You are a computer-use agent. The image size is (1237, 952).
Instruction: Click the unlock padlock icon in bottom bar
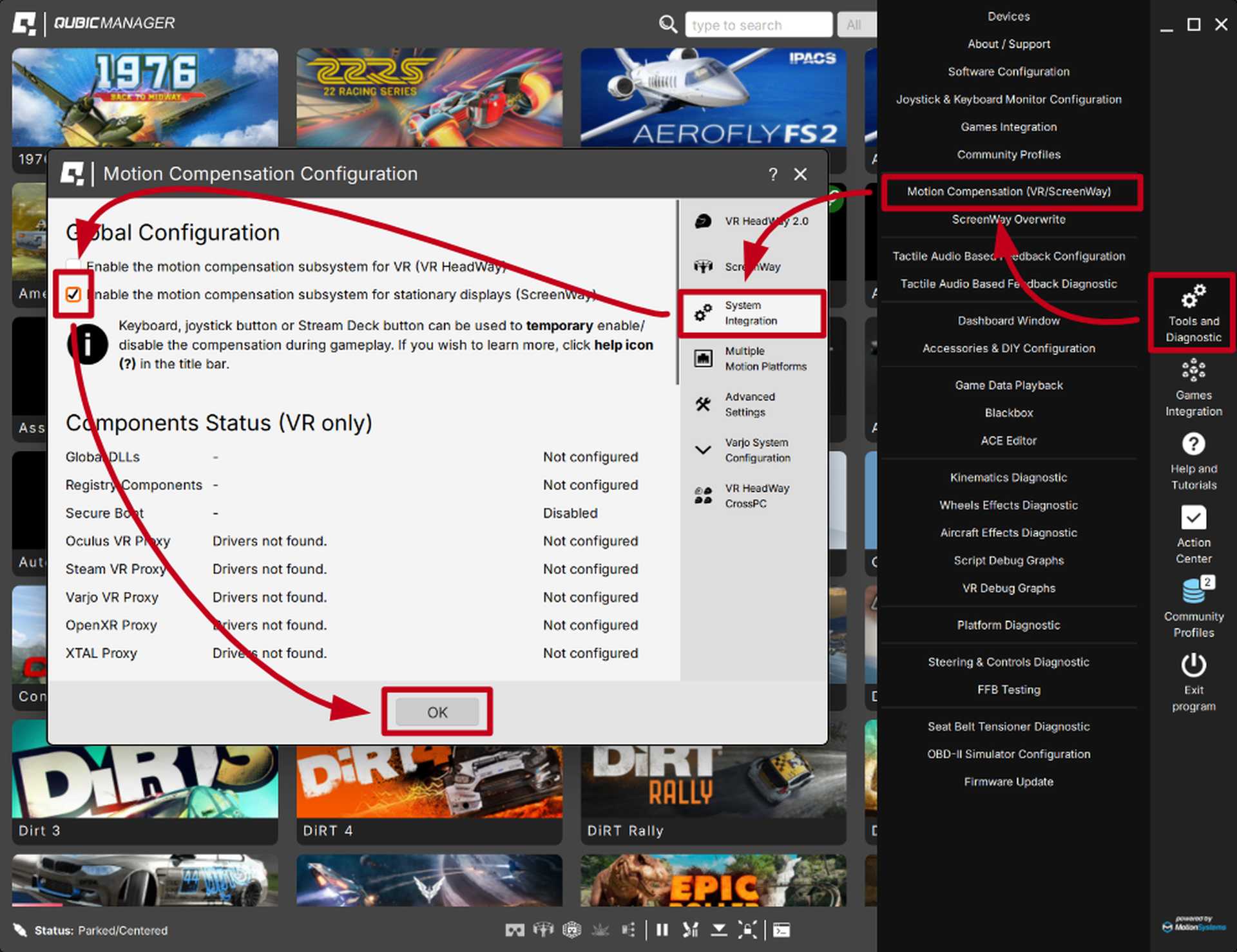click(x=747, y=929)
